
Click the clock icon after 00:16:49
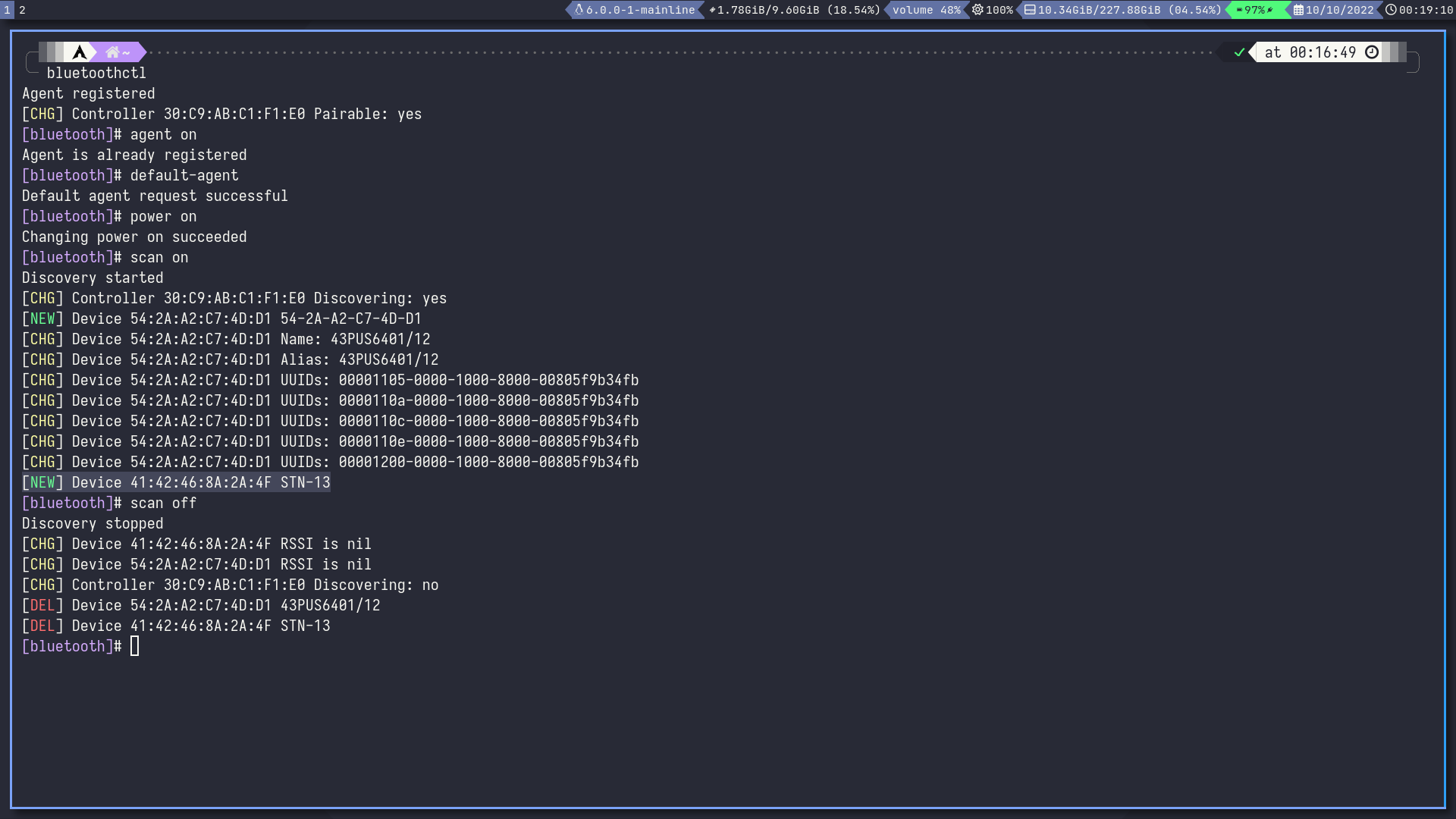[1372, 52]
